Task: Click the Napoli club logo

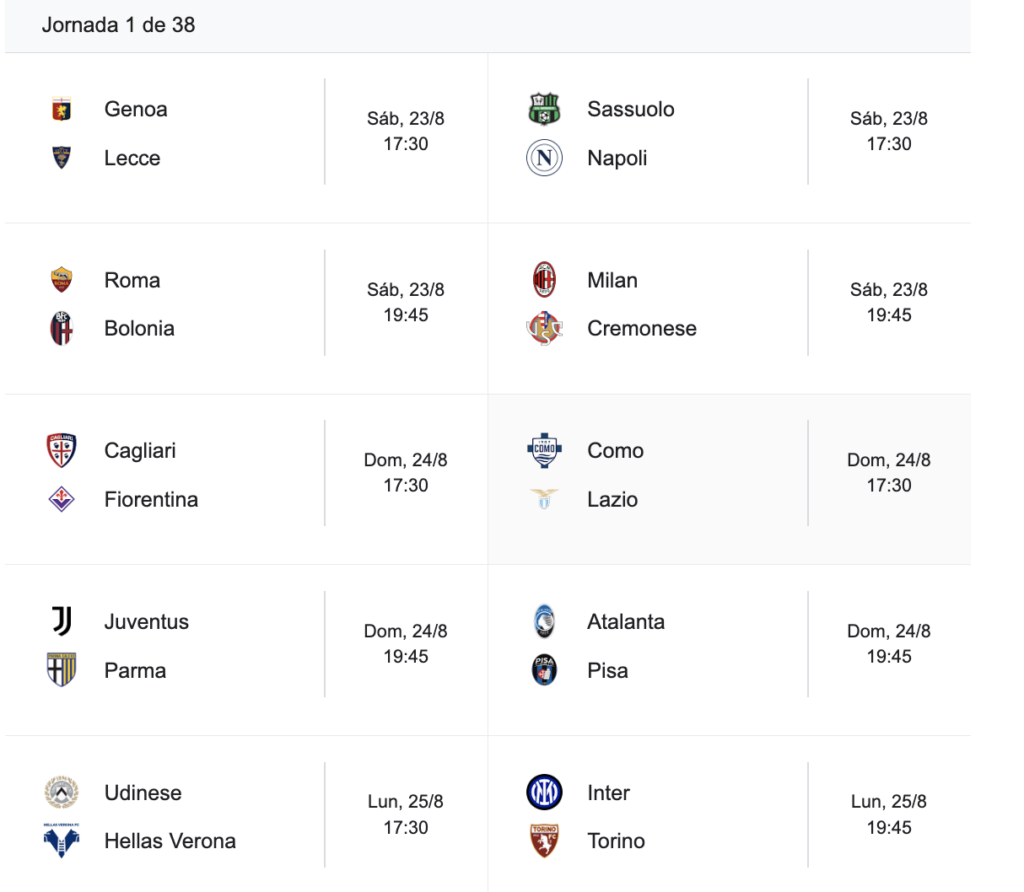Action: coord(544,158)
